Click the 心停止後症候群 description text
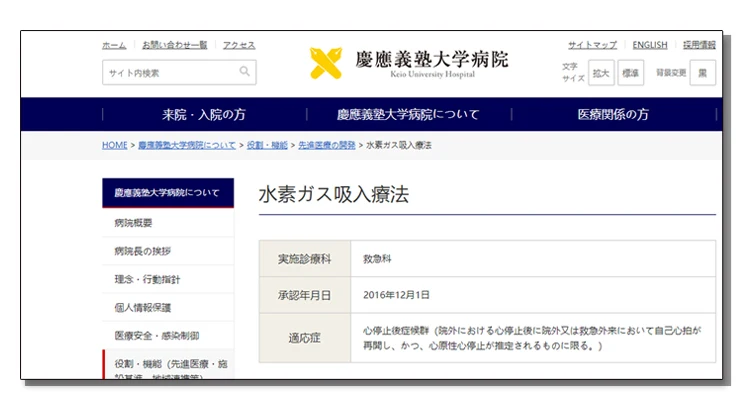The image size is (750, 414). point(532,338)
